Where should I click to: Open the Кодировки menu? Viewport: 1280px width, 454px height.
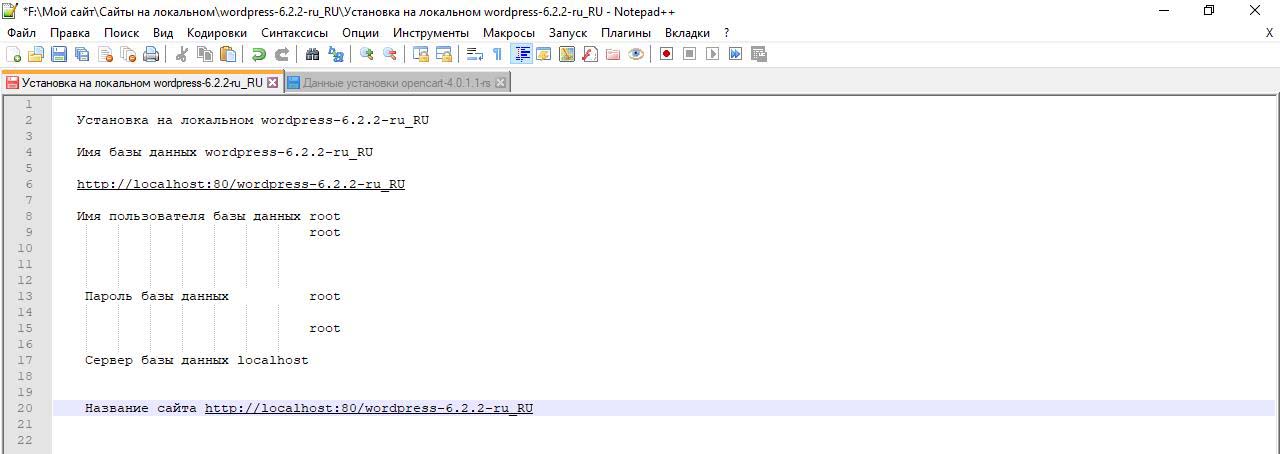pyautogui.click(x=216, y=33)
